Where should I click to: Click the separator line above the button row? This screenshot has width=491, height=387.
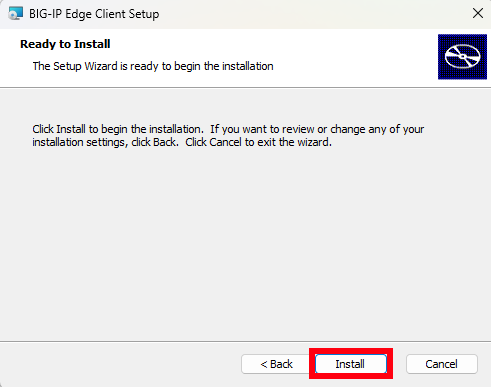point(245,341)
